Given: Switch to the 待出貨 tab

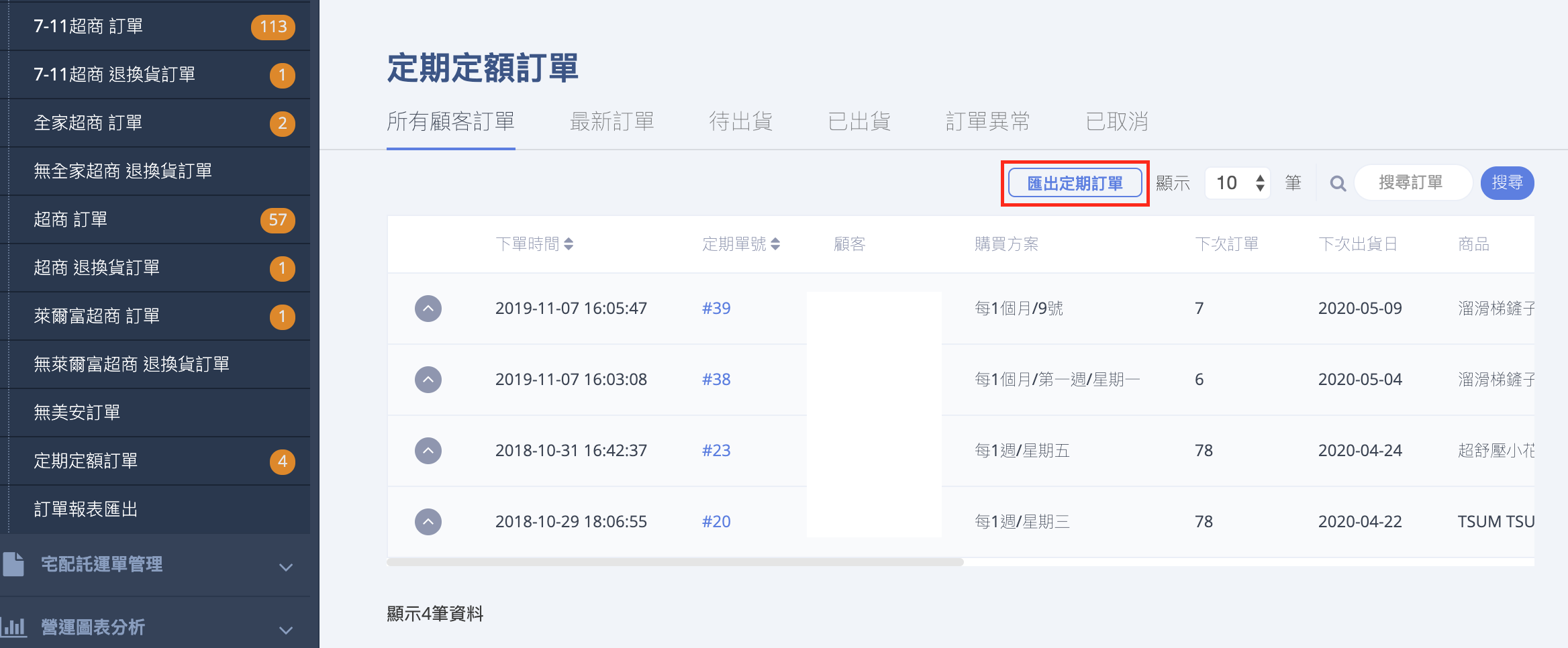Looking at the screenshot, I should (x=741, y=121).
